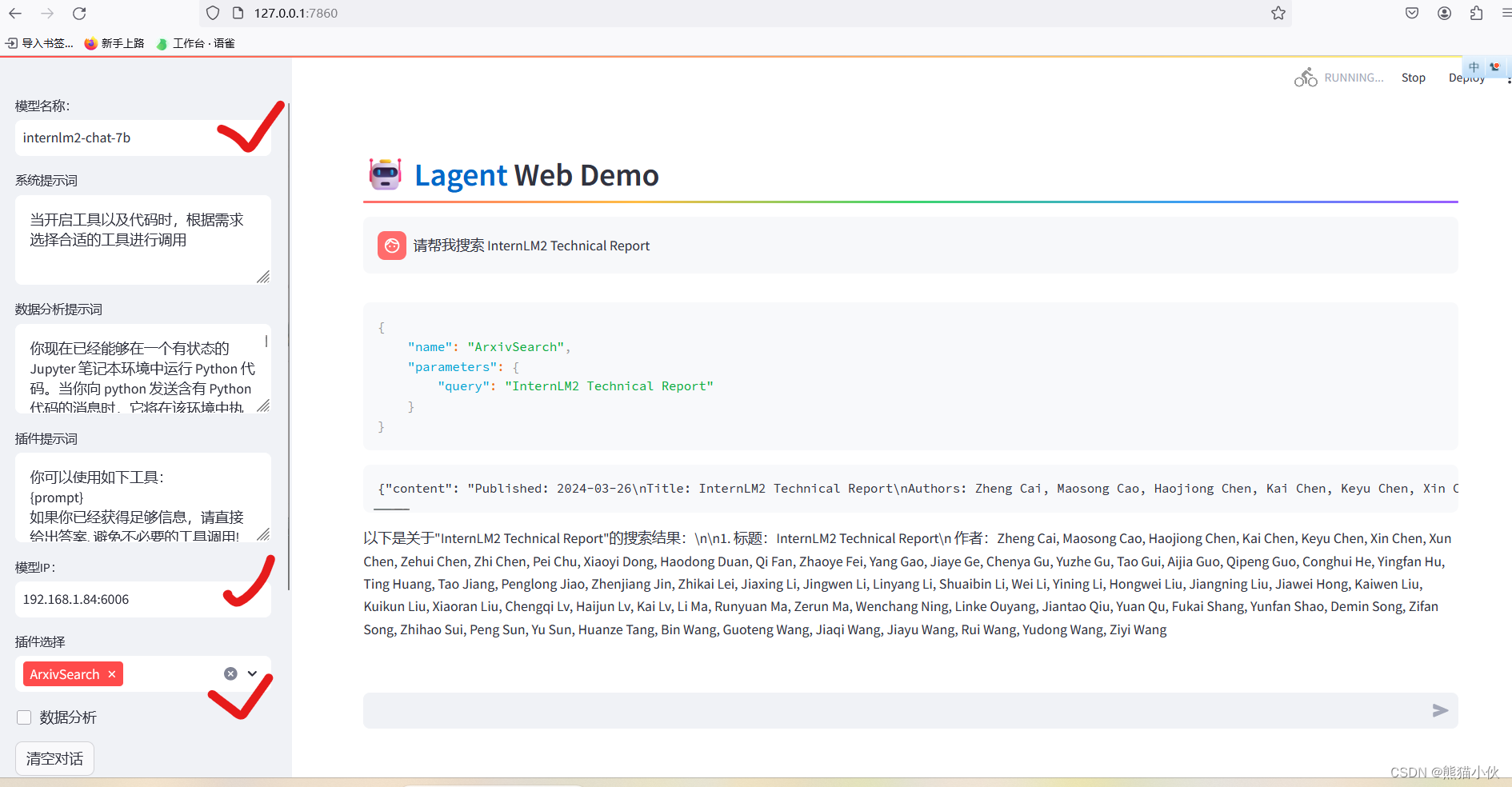Click the Deploy button

pyautogui.click(x=1466, y=78)
